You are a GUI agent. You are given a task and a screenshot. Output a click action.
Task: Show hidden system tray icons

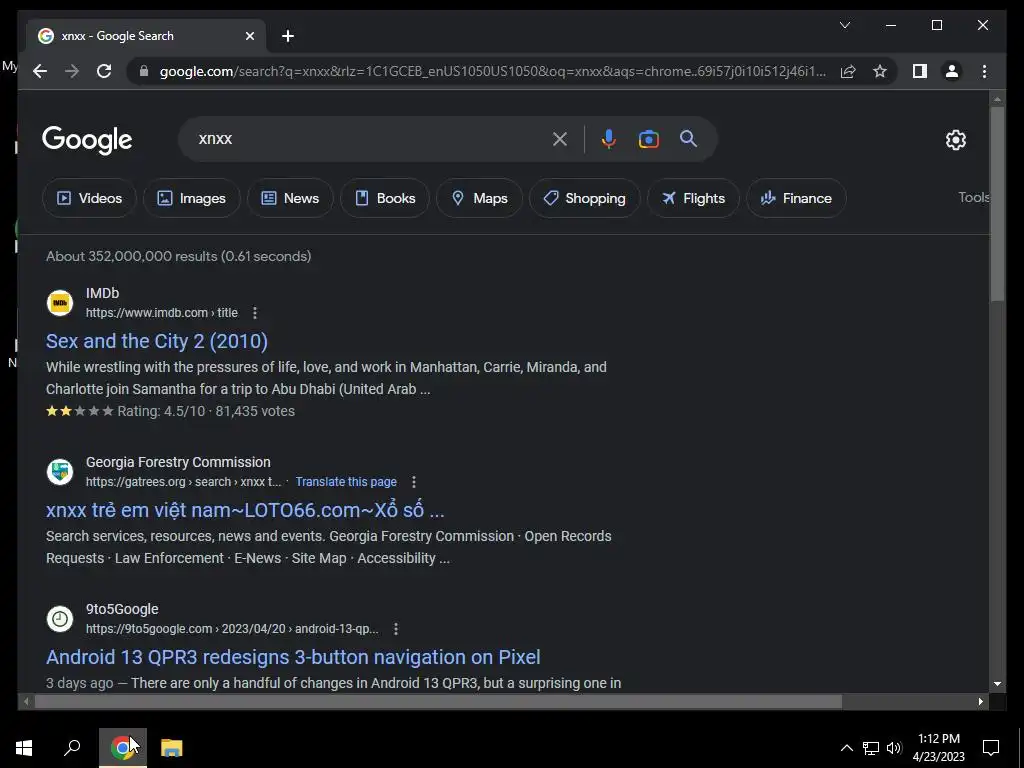(x=846, y=748)
